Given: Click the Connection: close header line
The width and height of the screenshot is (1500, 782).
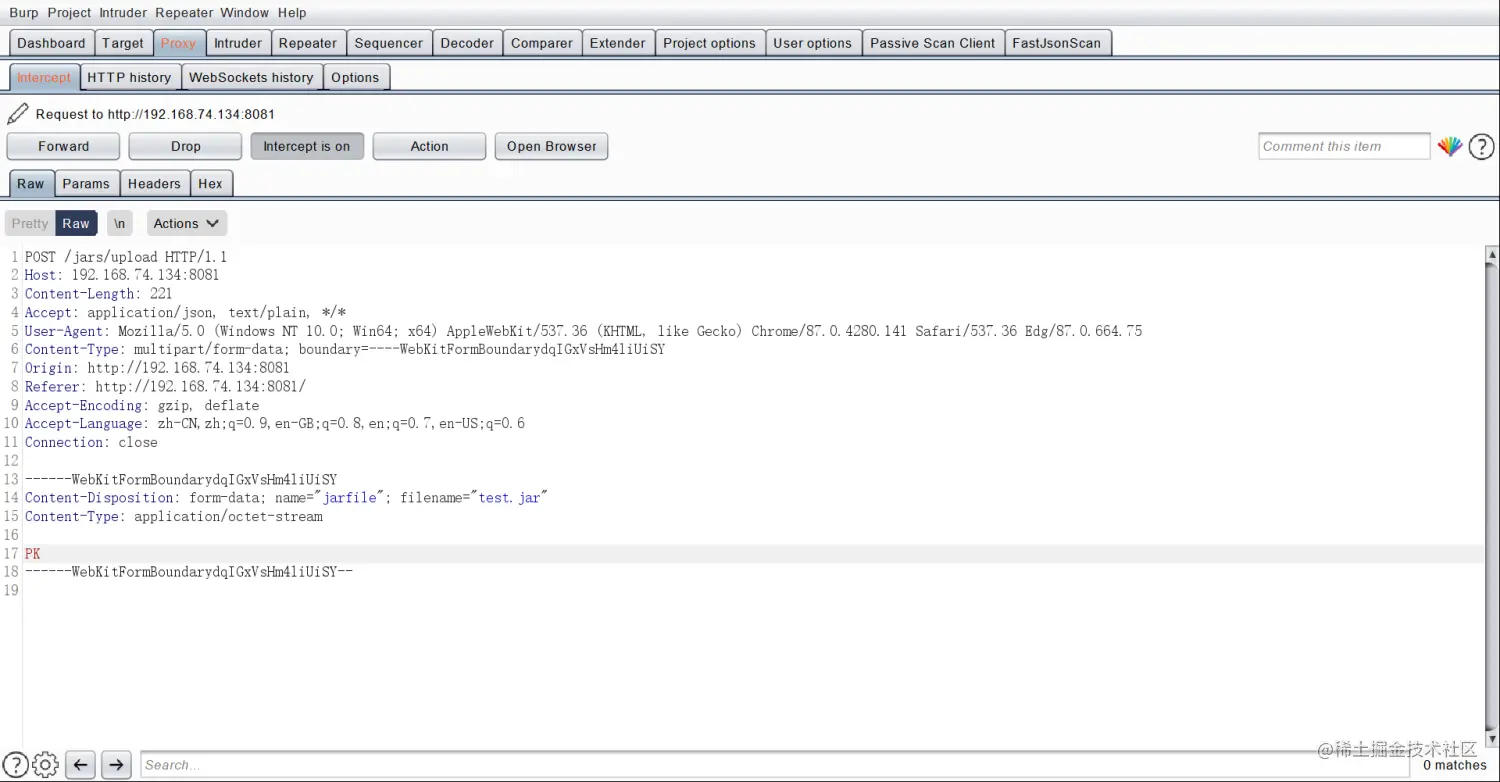Looking at the screenshot, I should point(91,442).
